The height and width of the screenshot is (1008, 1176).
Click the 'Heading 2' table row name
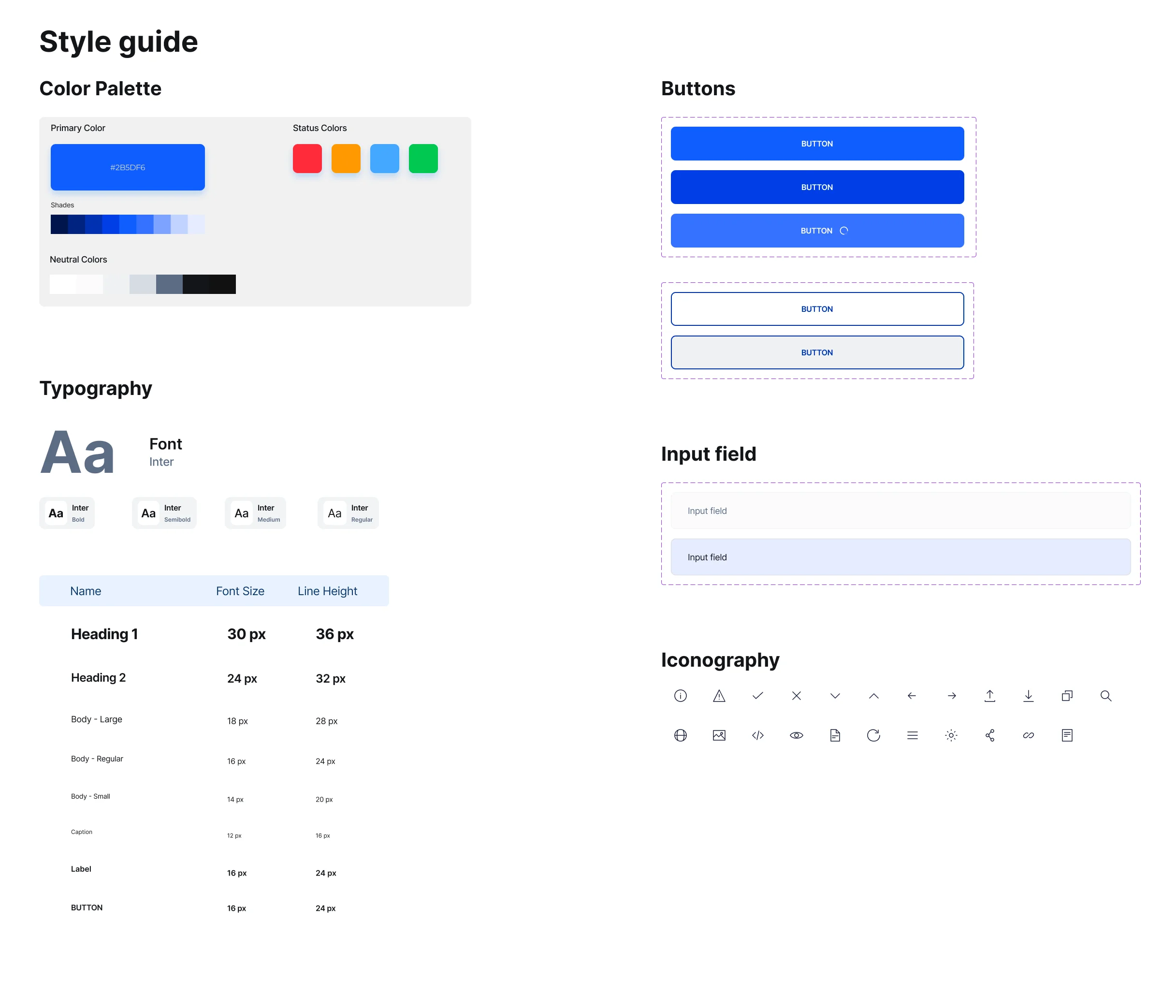click(98, 678)
